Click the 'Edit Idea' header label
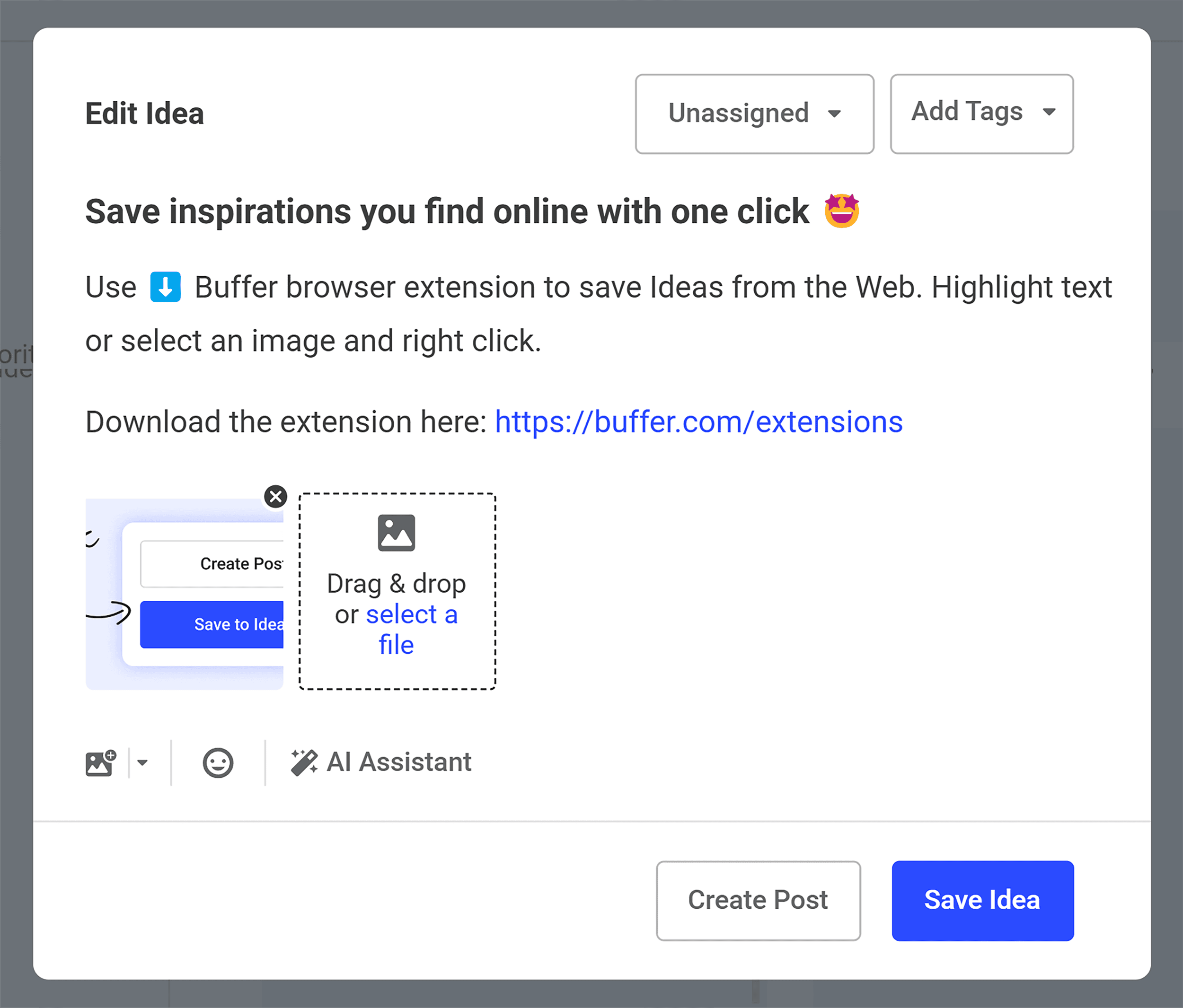Image resolution: width=1183 pixels, height=1008 pixels. [144, 114]
